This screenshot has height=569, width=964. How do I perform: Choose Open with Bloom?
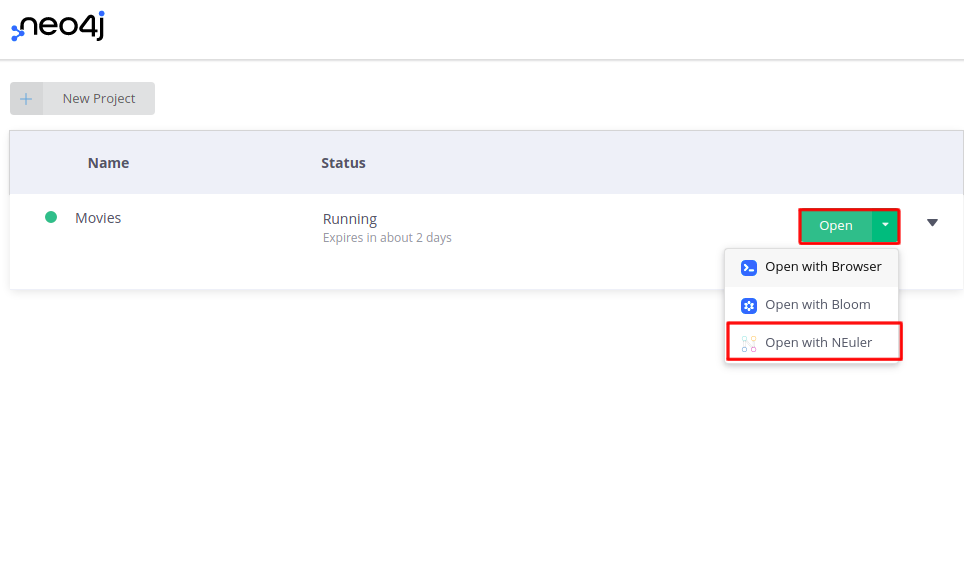[x=812, y=305]
